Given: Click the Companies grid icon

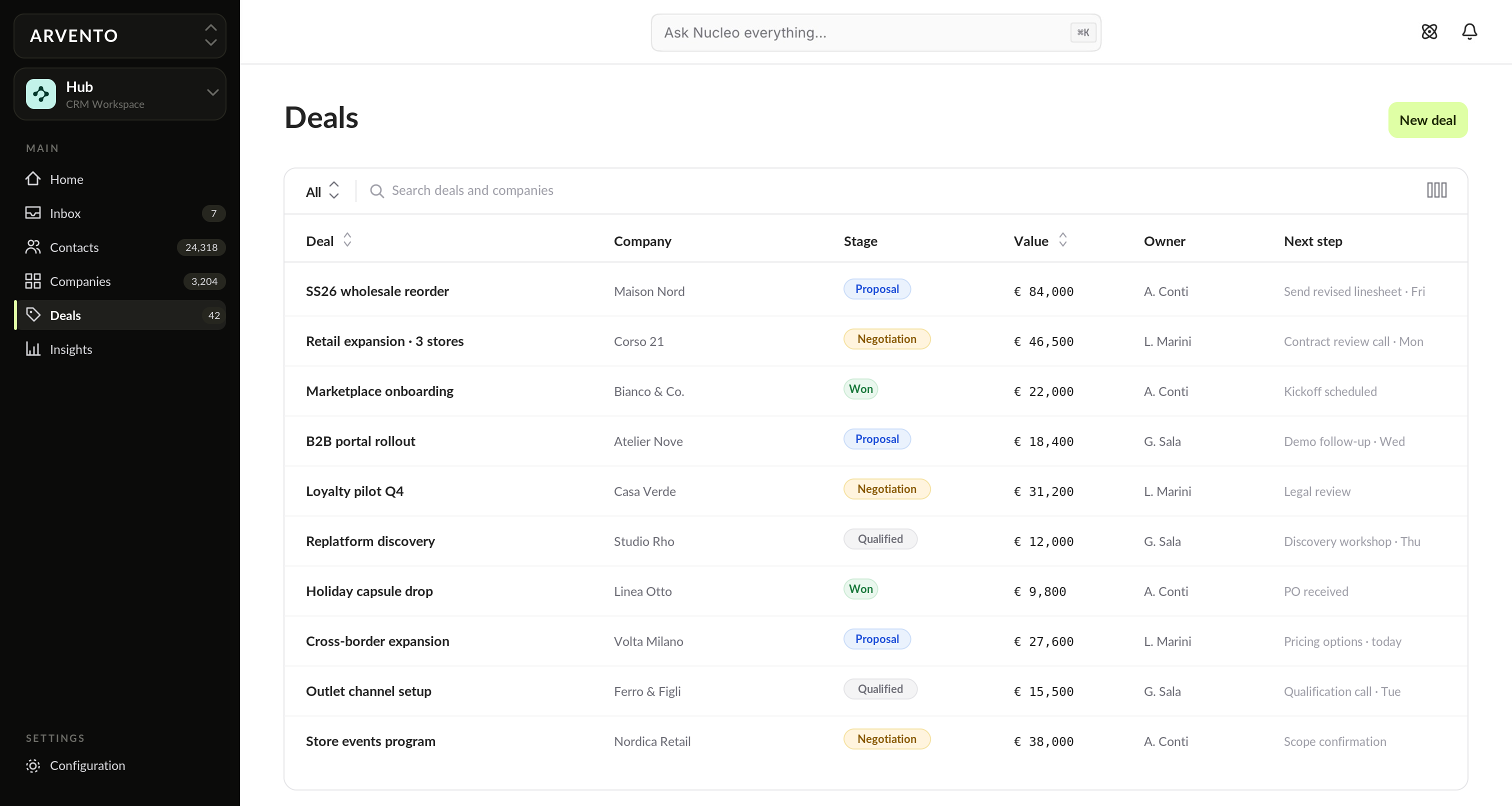Looking at the screenshot, I should click(x=33, y=280).
